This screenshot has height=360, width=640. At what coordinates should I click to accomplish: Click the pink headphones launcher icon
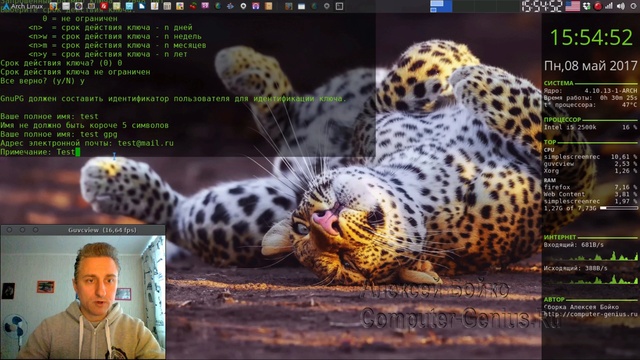tap(256, 6)
